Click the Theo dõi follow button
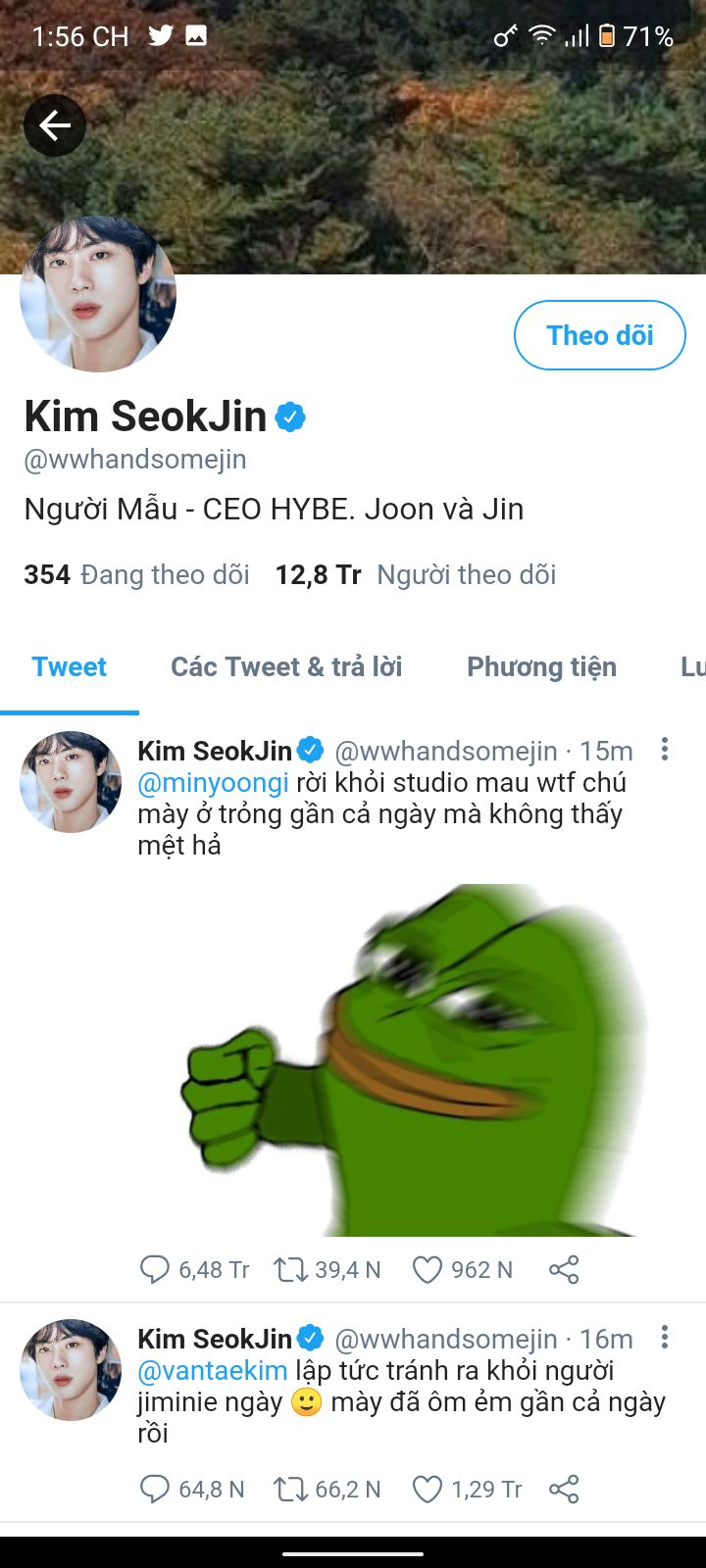This screenshot has width=706, height=1568. (599, 335)
